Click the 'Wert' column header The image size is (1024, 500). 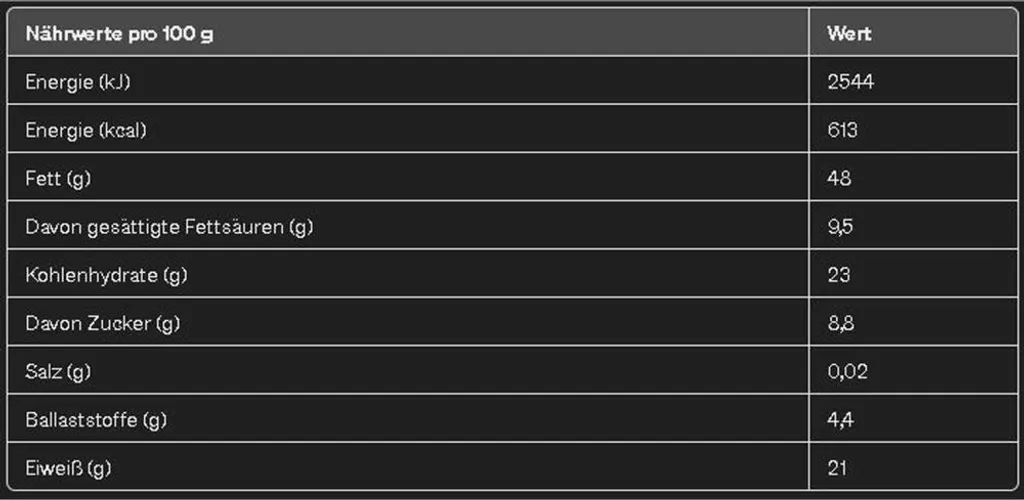click(x=849, y=34)
